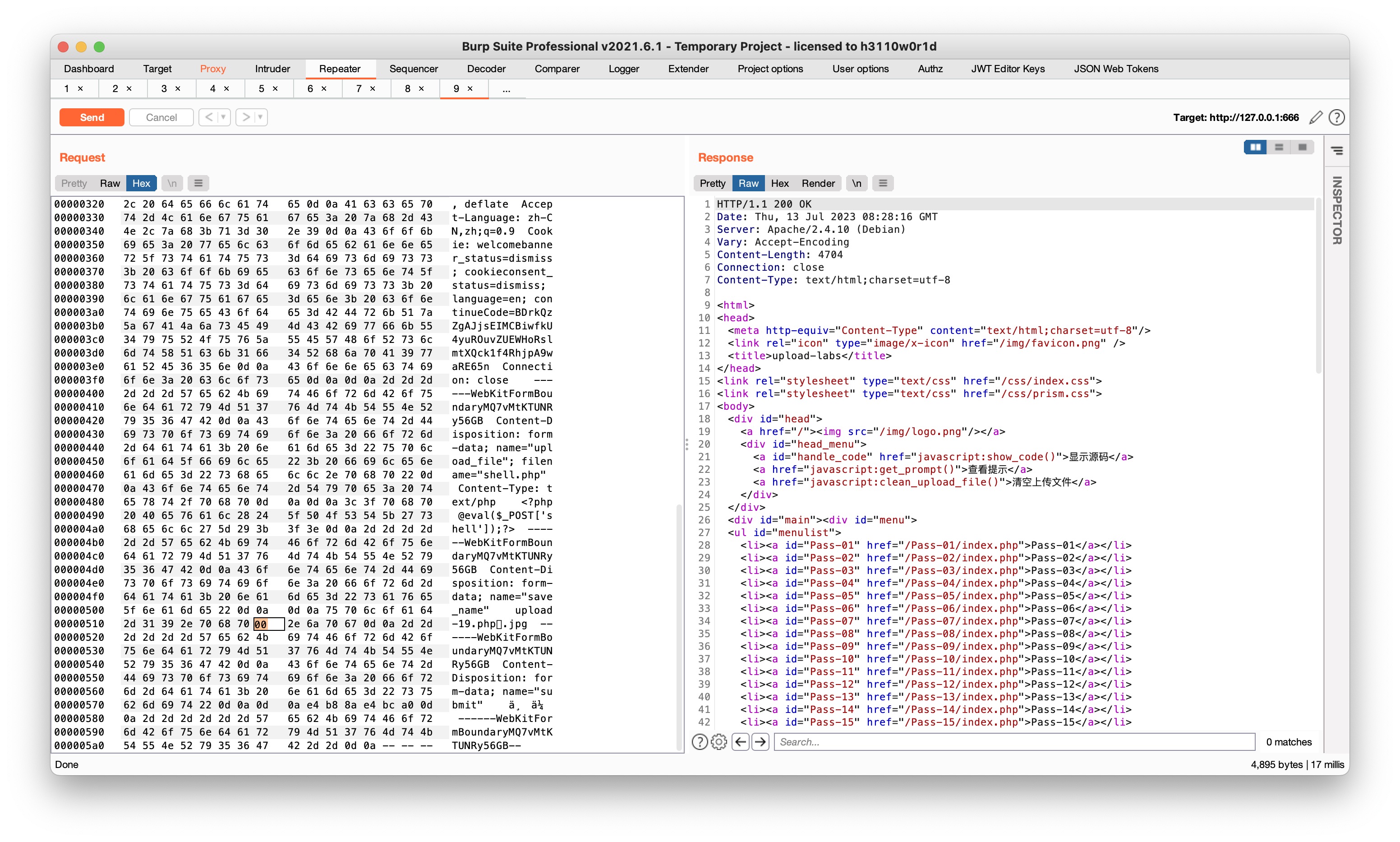1400x842 pixels.
Task: Open the Repeater help question mark icon
Action: pyautogui.click(x=1336, y=117)
